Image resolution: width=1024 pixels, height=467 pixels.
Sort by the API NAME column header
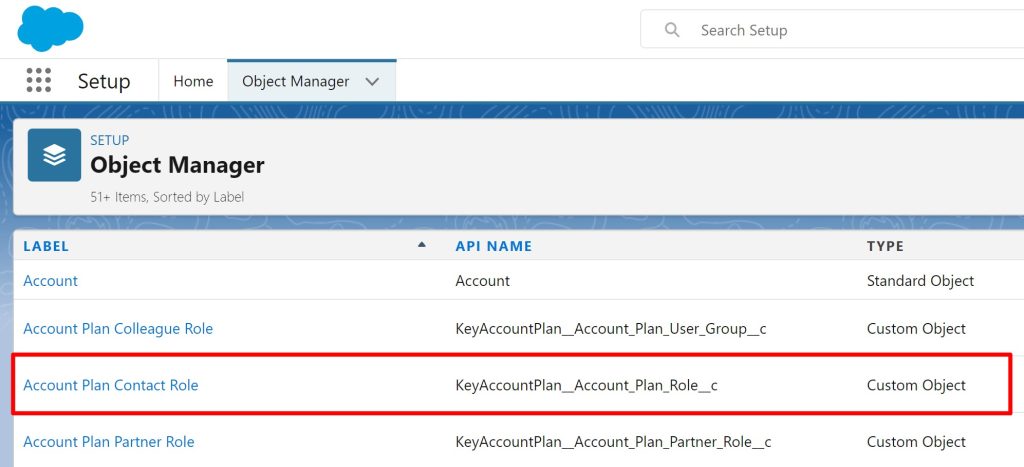point(494,246)
